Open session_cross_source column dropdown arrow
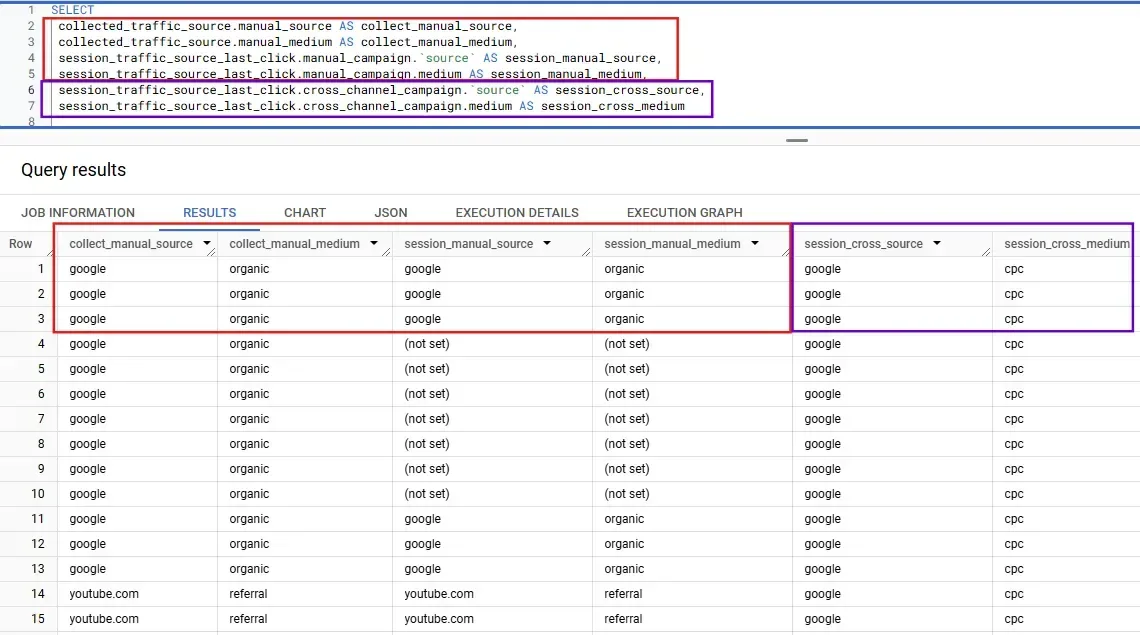This screenshot has width=1140, height=635. [x=938, y=243]
